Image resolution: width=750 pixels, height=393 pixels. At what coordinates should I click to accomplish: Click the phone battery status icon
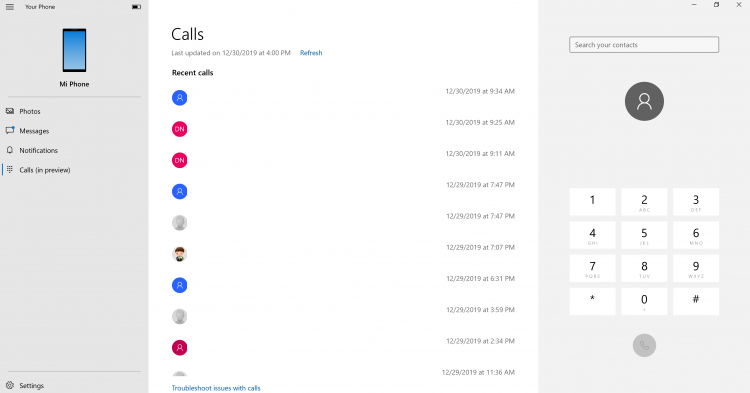click(136, 7)
